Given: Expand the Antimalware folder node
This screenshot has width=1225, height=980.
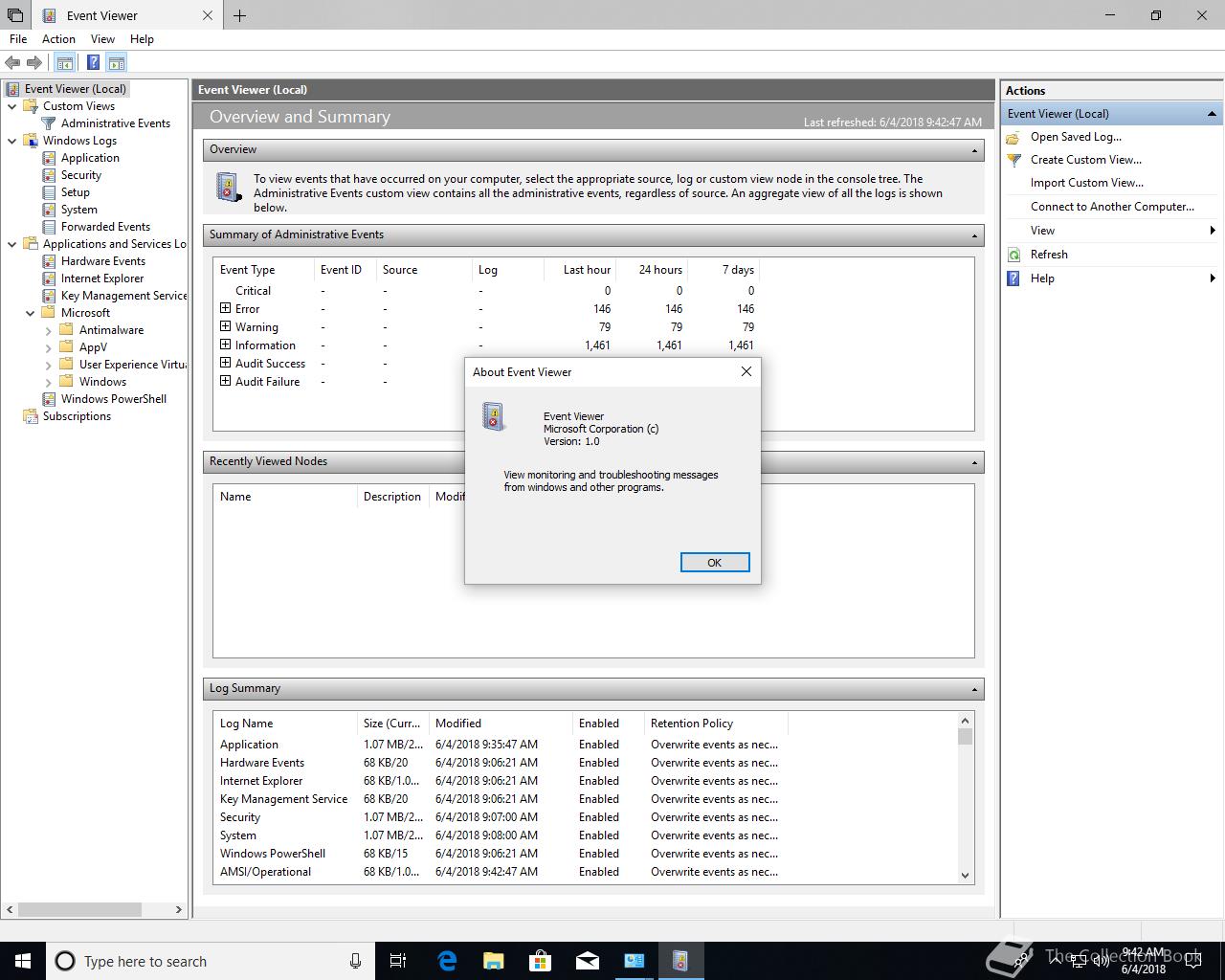Looking at the screenshot, I should coord(49,330).
